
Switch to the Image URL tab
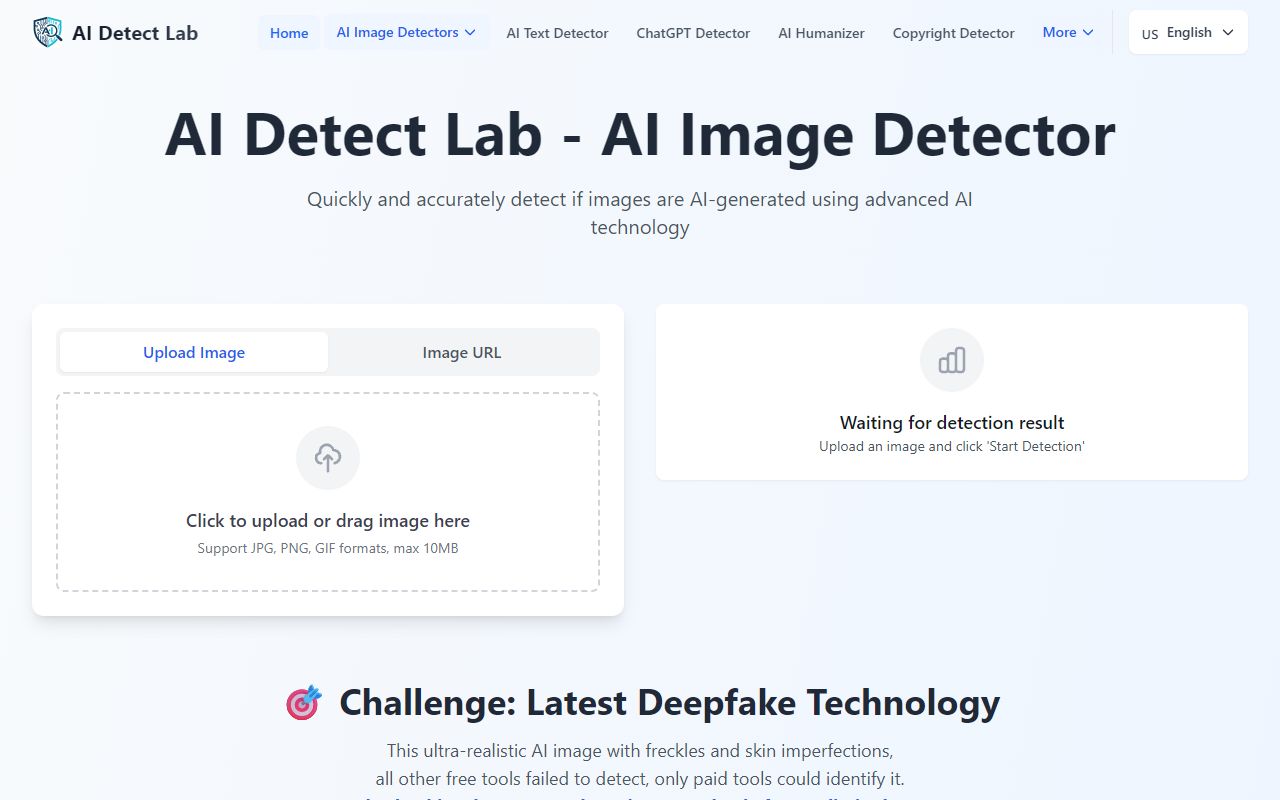point(462,352)
